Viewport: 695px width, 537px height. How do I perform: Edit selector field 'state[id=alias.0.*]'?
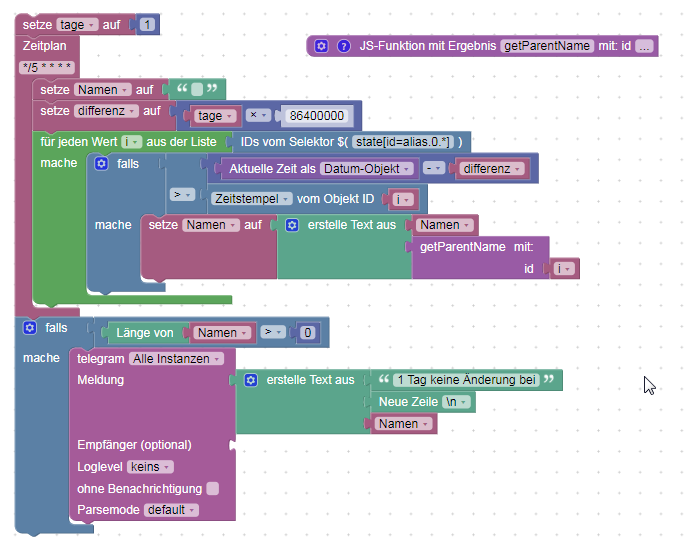pos(403,142)
